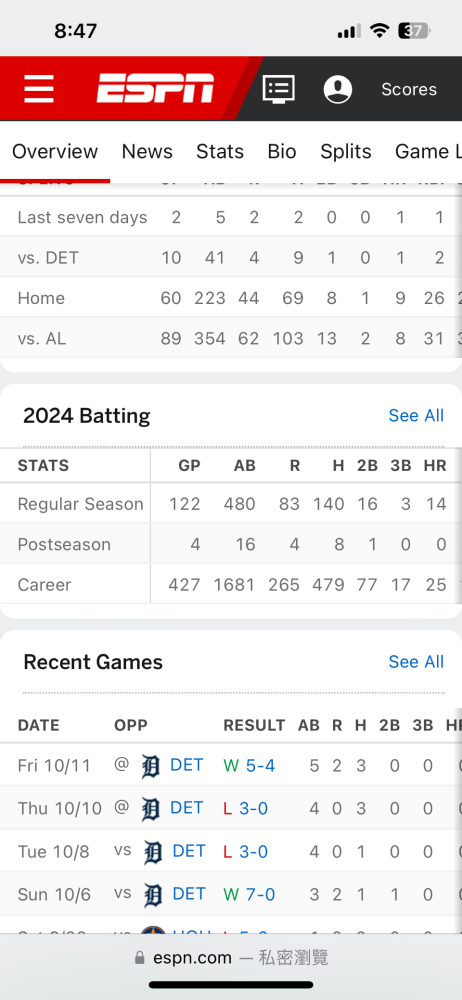Open Scores in the header
462x1000 pixels.
(409, 89)
